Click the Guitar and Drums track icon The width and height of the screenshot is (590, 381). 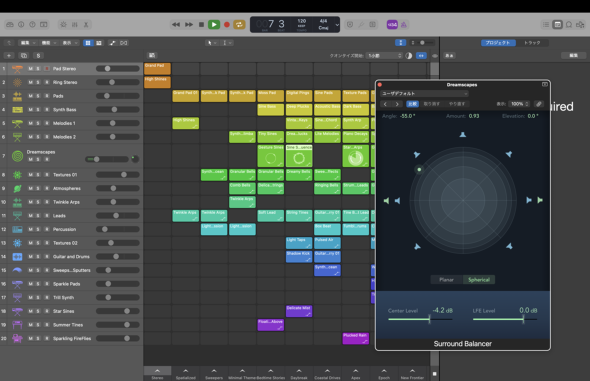[17, 257]
